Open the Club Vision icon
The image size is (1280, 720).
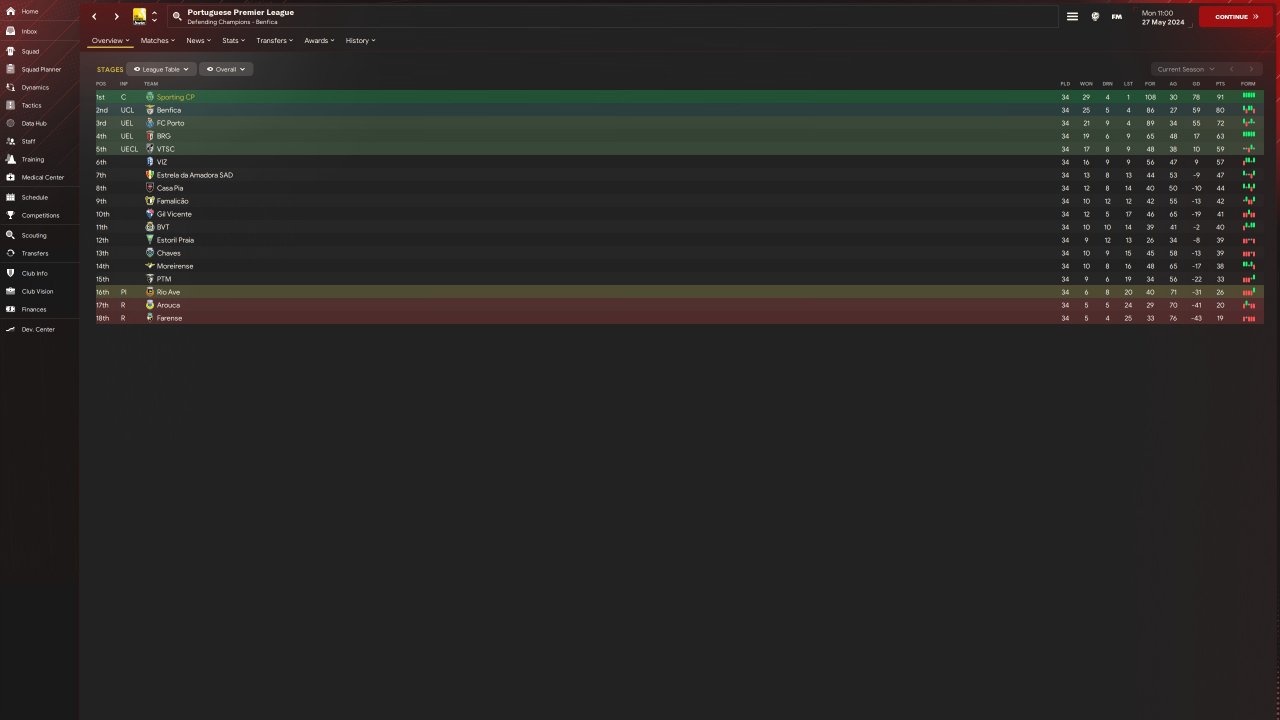tap(10, 291)
